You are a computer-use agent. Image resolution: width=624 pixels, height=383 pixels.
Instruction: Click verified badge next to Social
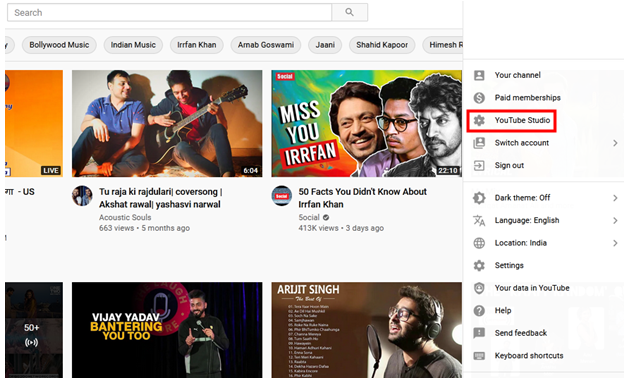(x=326, y=217)
